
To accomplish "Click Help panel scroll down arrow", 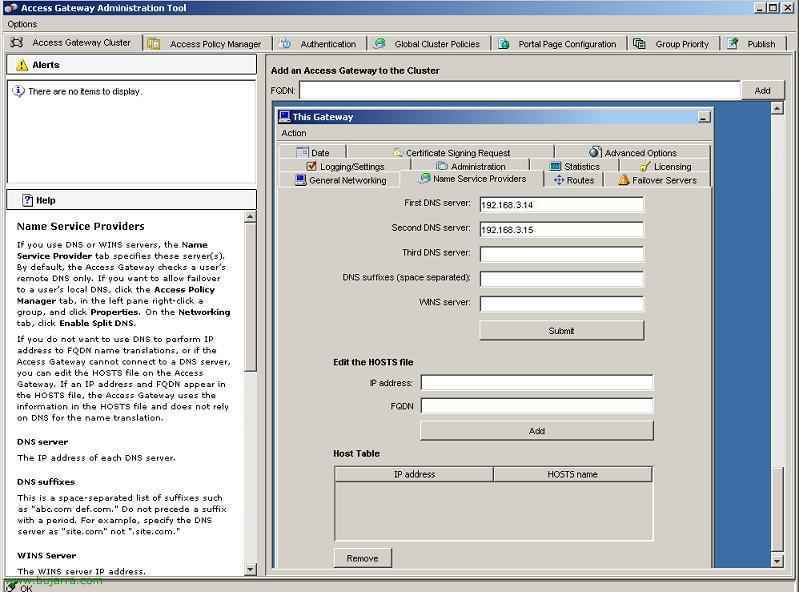I will click(x=250, y=570).
